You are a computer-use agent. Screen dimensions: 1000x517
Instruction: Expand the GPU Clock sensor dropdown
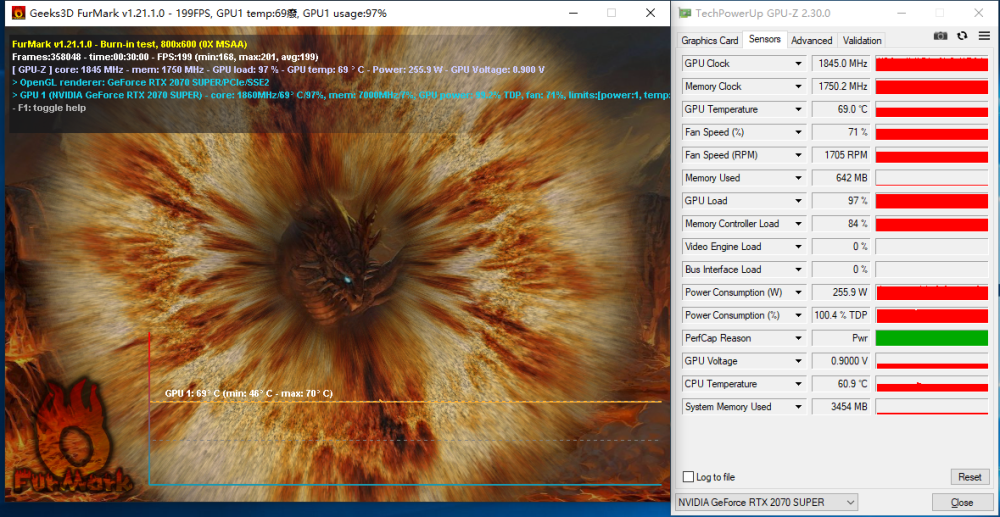point(798,64)
